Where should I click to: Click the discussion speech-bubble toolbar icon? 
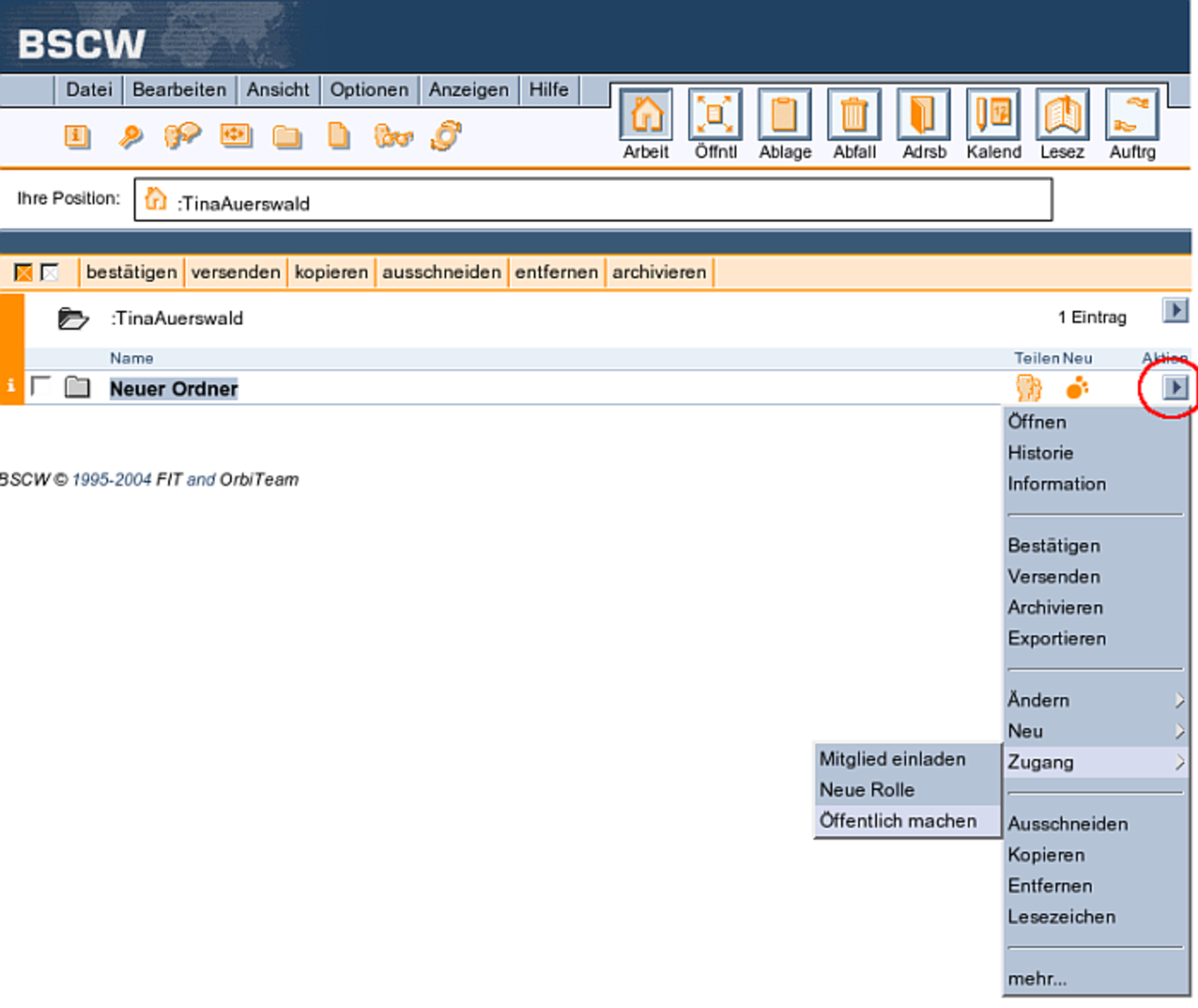(x=182, y=136)
